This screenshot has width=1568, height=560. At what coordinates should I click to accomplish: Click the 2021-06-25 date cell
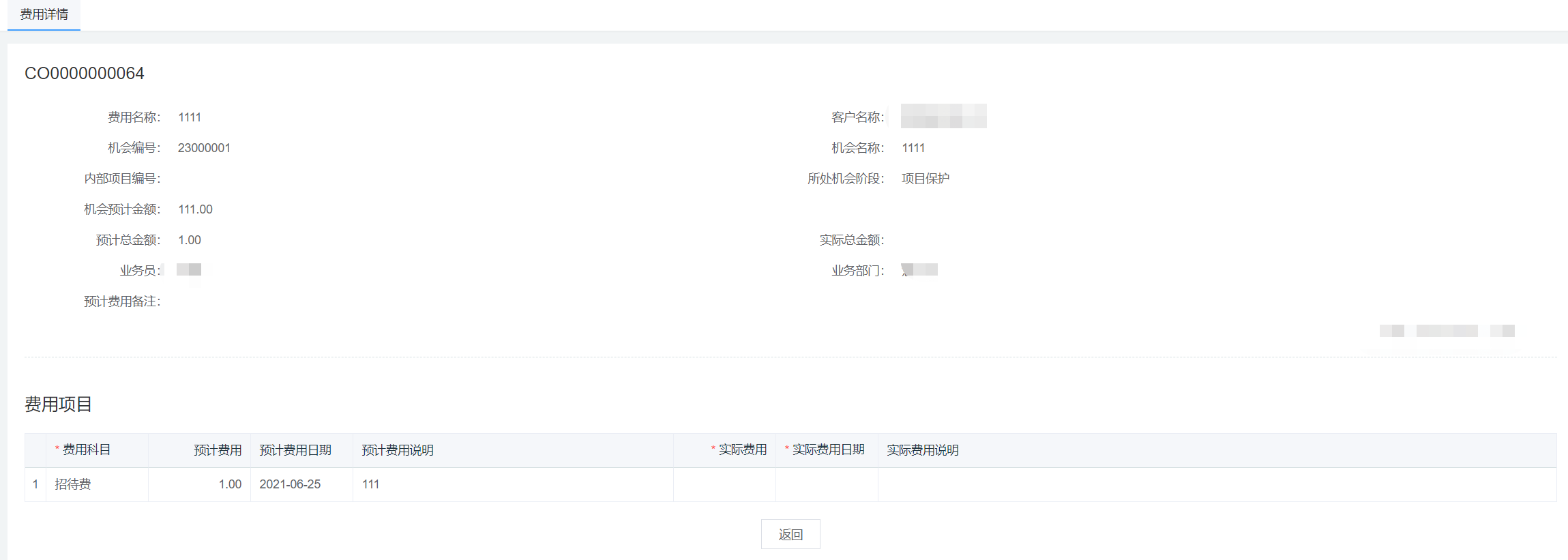[290, 484]
